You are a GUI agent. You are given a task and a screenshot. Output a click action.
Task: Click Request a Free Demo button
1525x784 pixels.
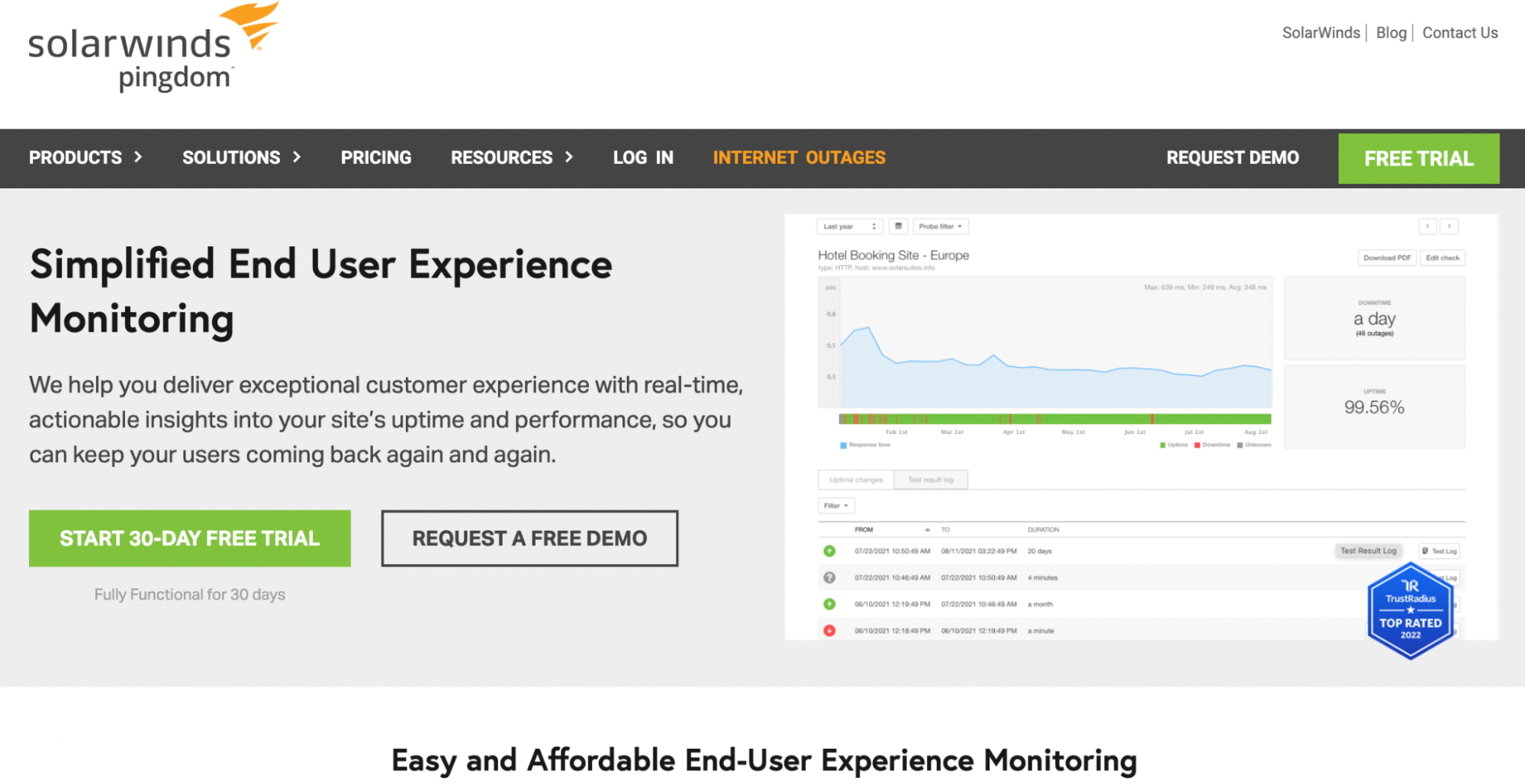click(x=529, y=538)
